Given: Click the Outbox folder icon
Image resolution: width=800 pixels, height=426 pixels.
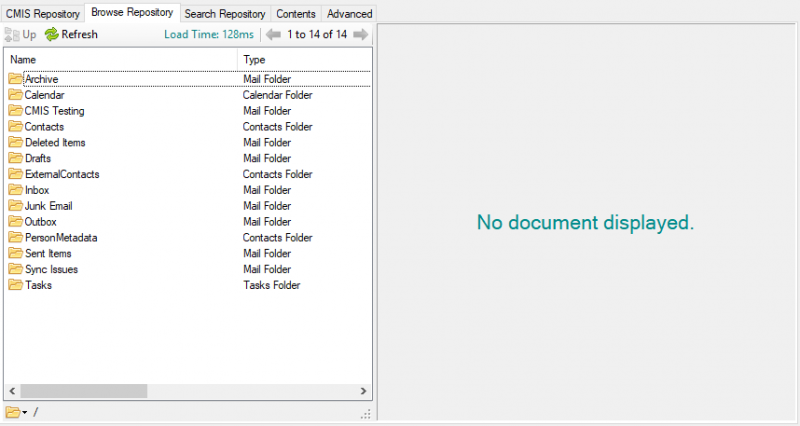Looking at the screenshot, I should click(x=15, y=221).
